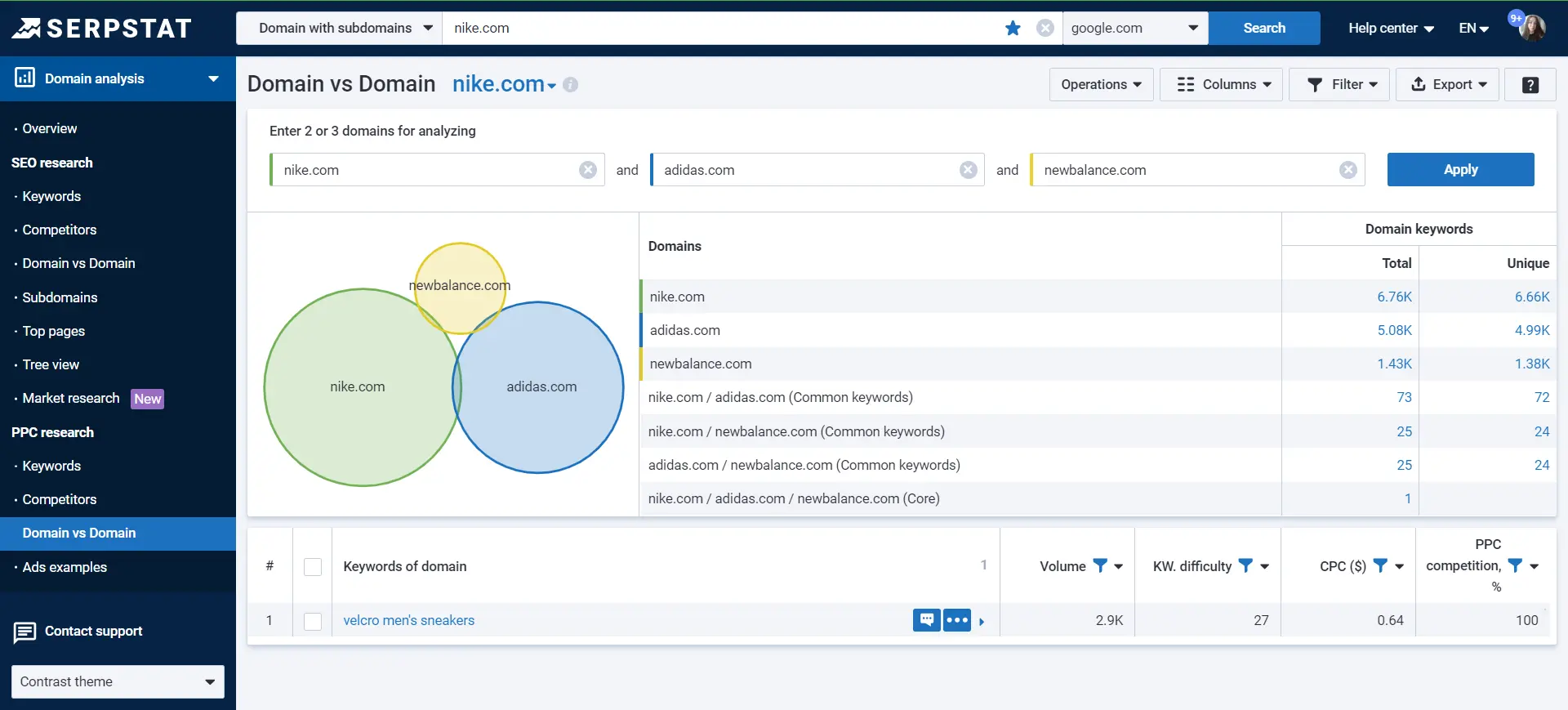
Task: Click nike.com total keywords 6.76K
Action: coord(1394,297)
